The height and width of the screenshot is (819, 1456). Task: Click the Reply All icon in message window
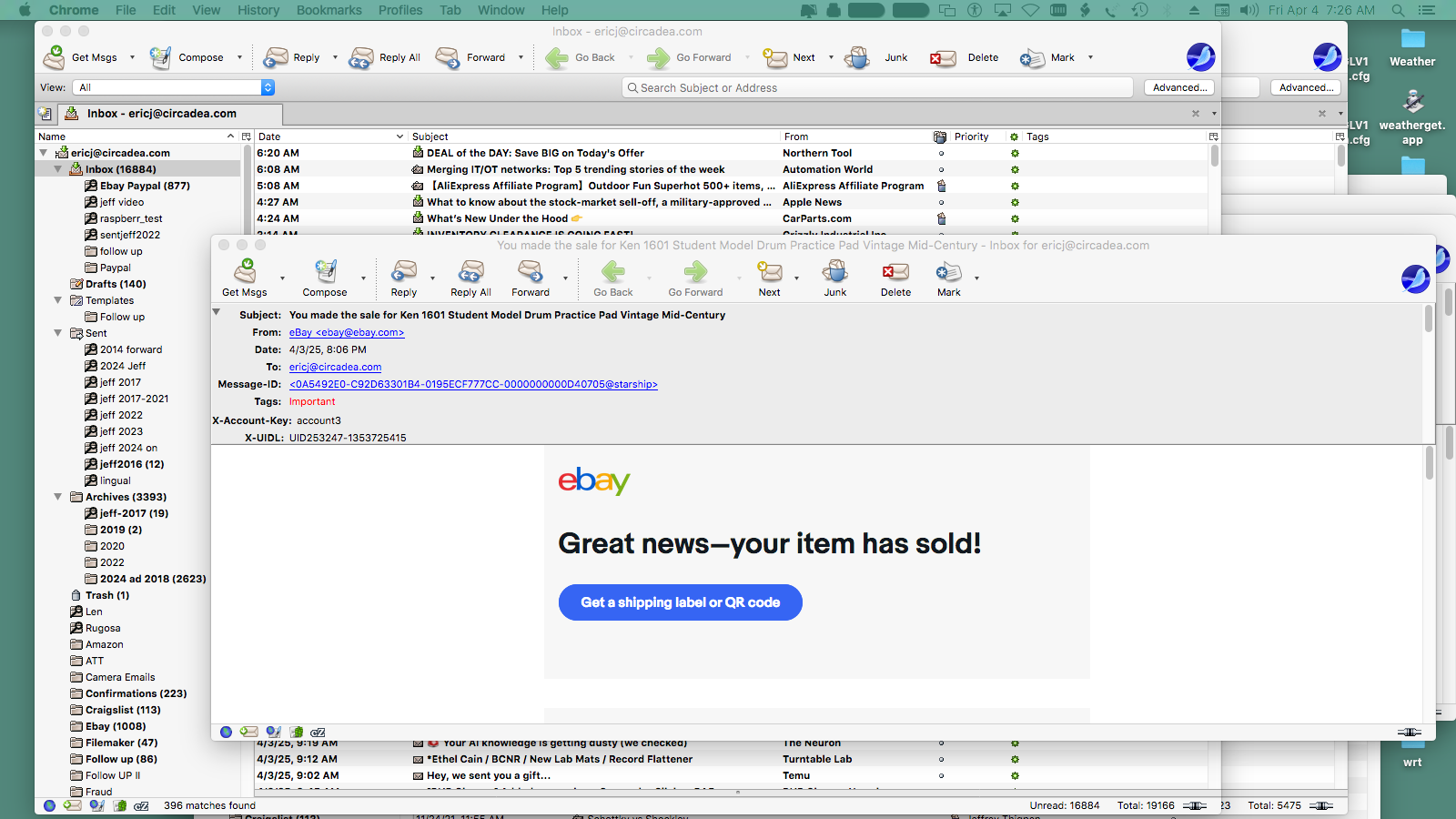coord(470,271)
